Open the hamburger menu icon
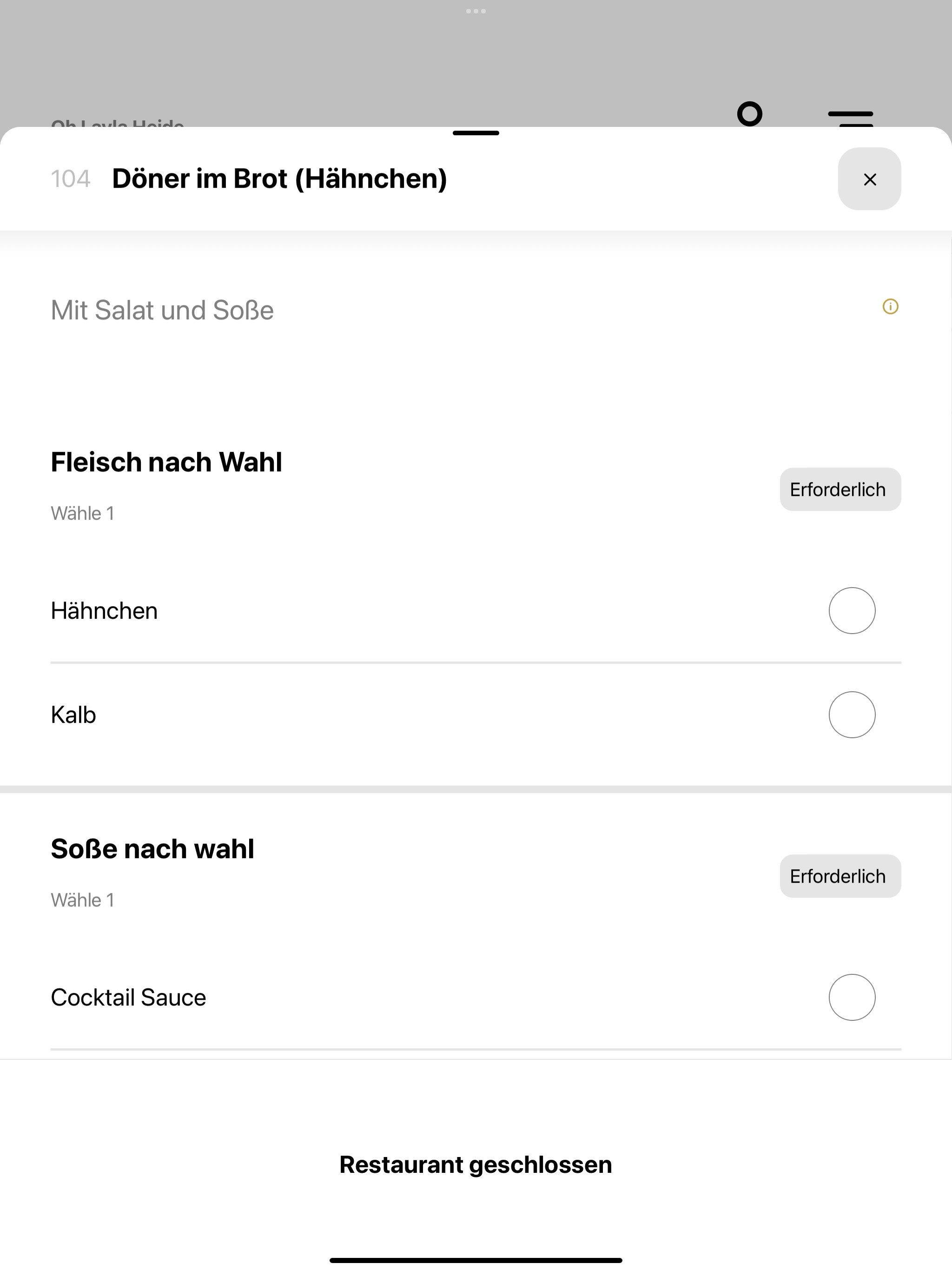This screenshot has height=1270, width=952. pyautogui.click(x=850, y=118)
